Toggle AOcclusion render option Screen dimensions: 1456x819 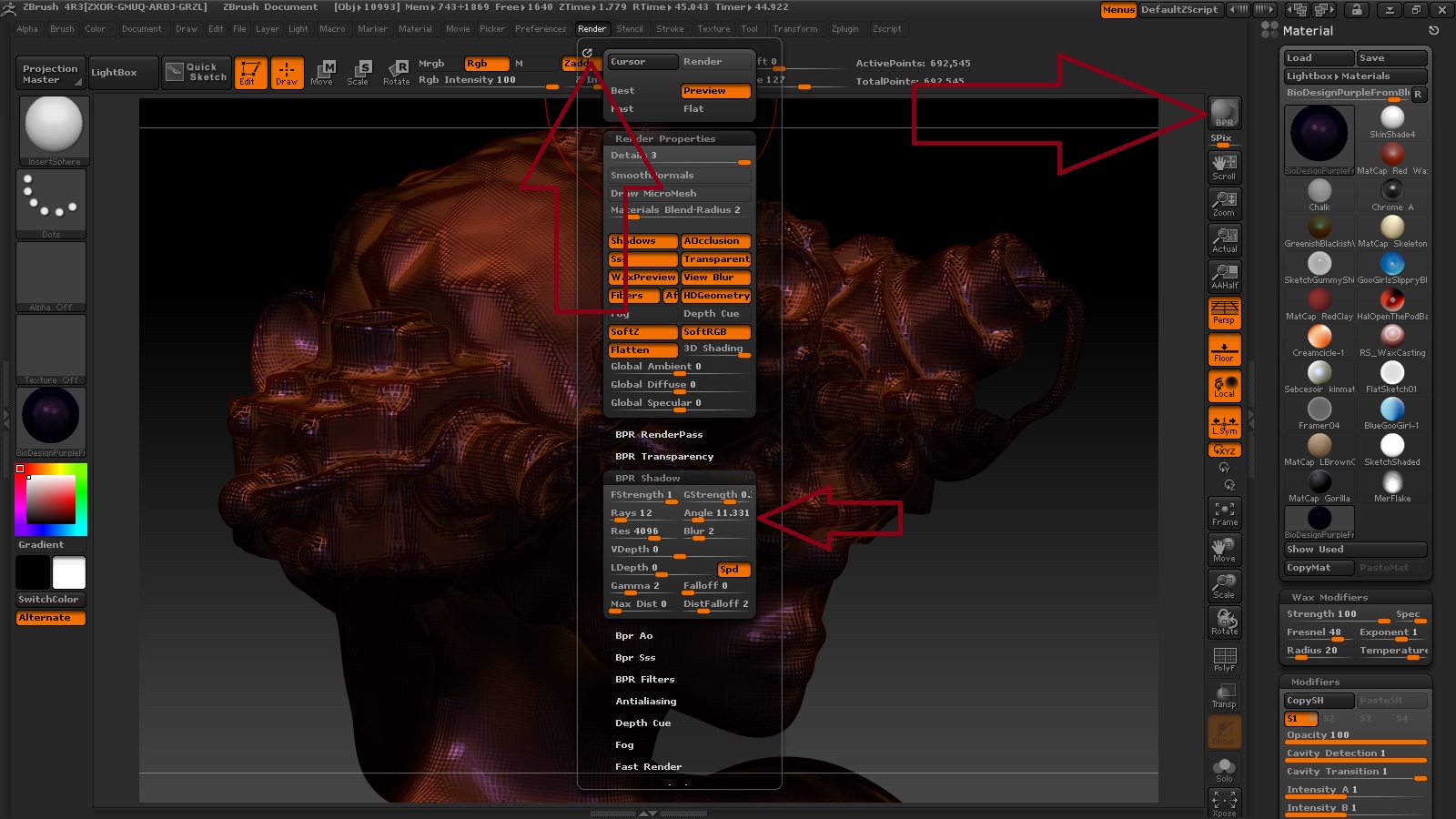pos(716,241)
